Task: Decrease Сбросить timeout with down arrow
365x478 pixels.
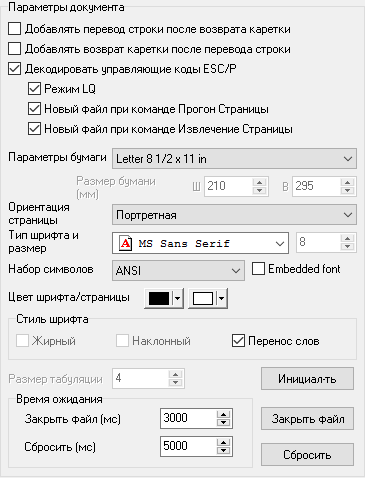Action: (223, 451)
